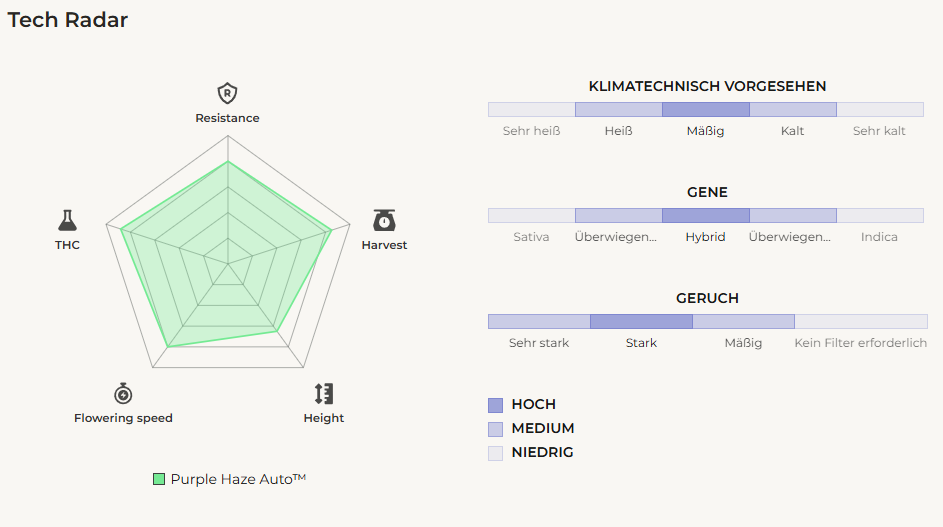This screenshot has height=527, width=943.
Task: Select the Mäßig climate segment
Action: coord(705,110)
